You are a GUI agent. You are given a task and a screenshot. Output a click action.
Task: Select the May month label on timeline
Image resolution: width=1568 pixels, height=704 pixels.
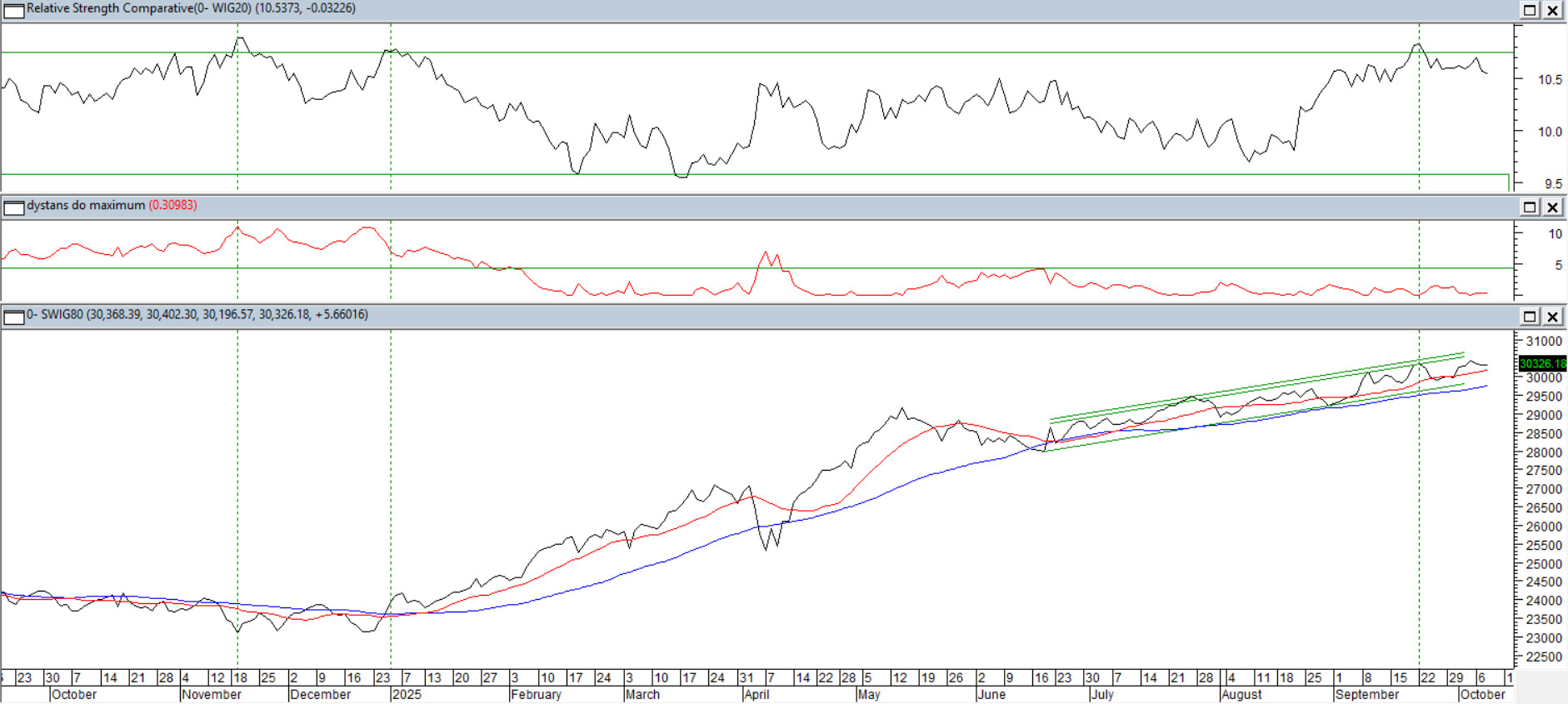[868, 694]
